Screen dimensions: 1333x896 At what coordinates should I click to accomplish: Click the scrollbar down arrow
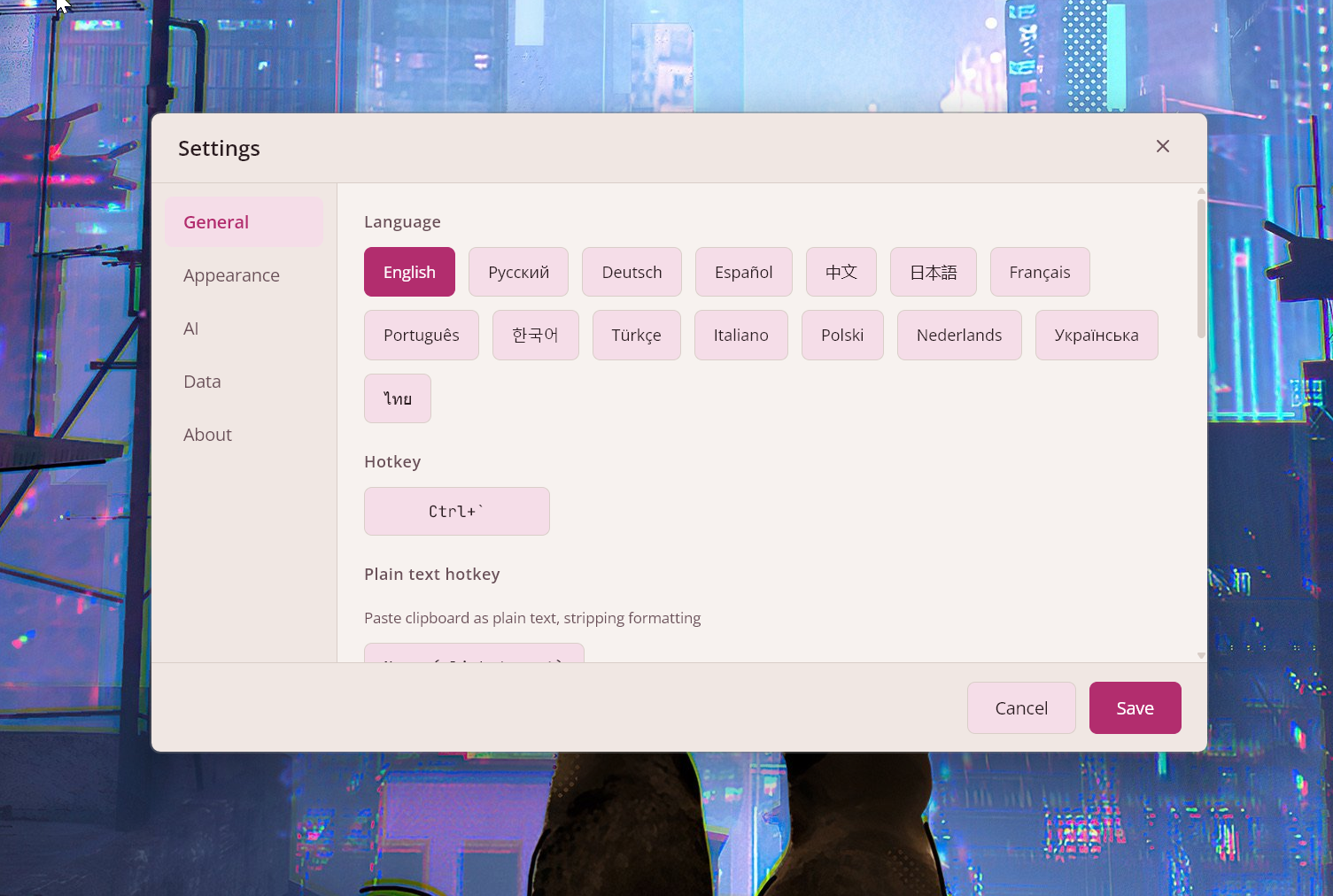coord(1201,656)
